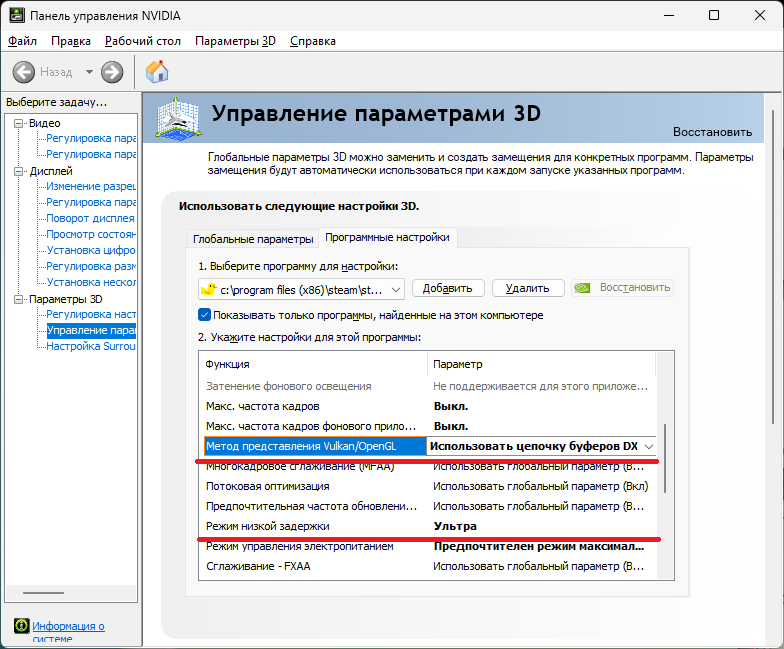Go to the Home page icon
Screen dimensions: 784x649
pyautogui.click(x=157, y=72)
